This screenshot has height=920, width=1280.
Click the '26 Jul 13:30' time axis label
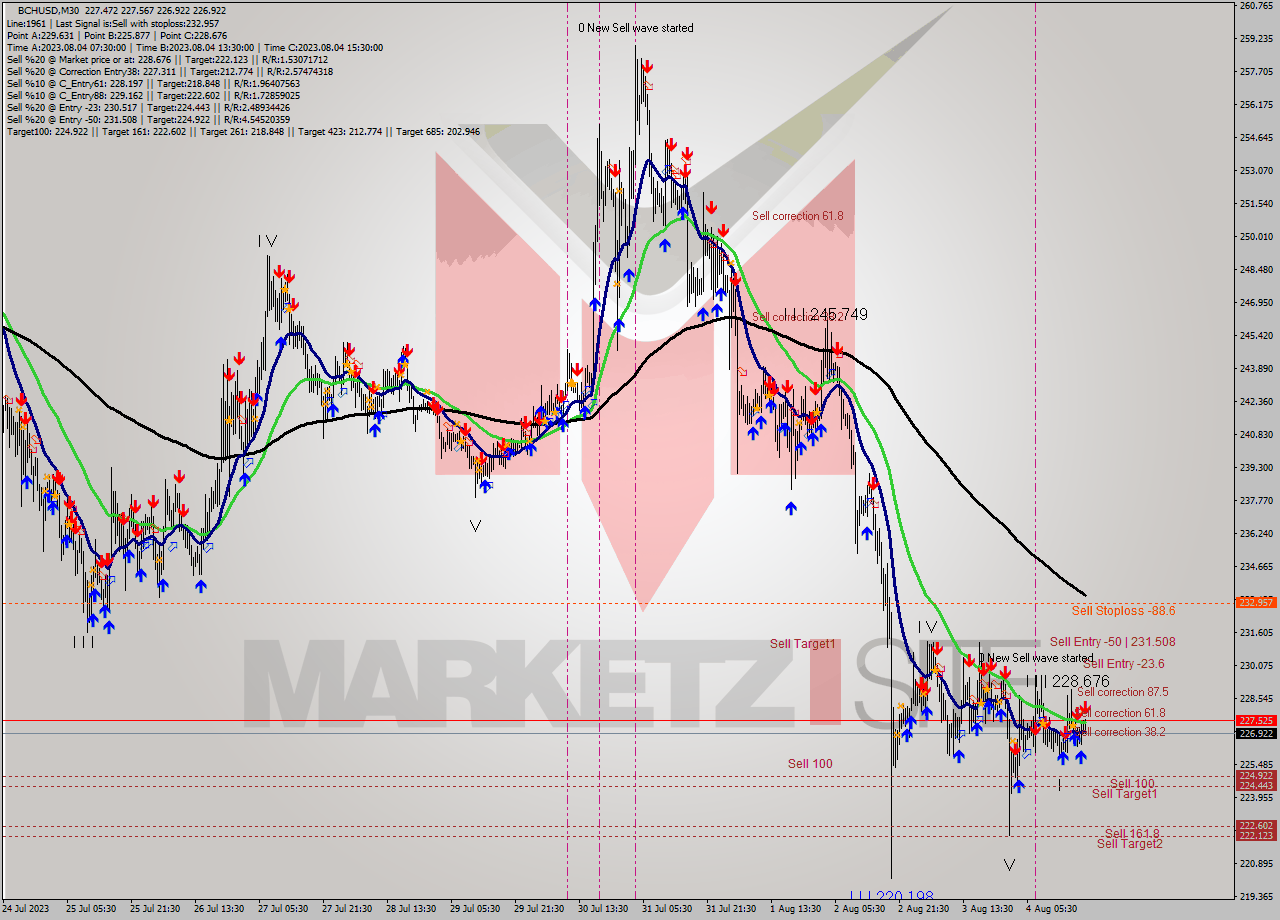pyautogui.click(x=217, y=909)
